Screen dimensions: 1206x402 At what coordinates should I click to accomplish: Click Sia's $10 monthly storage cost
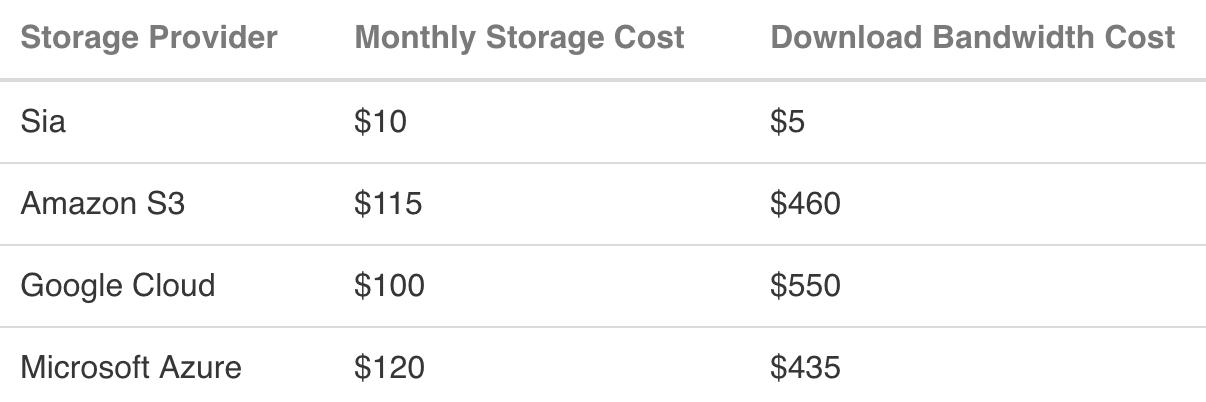[381, 122]
